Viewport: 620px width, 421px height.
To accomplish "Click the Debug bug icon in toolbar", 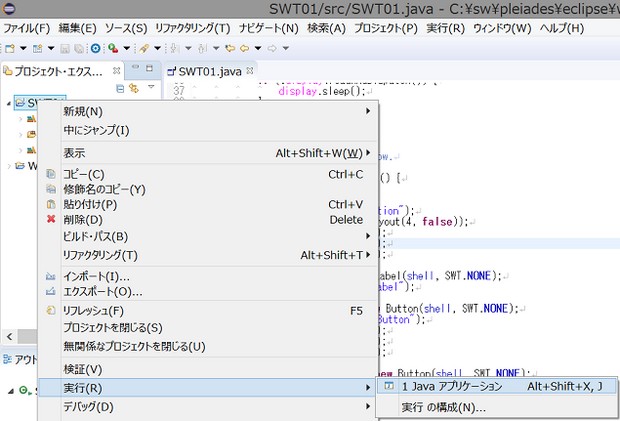I will click(115, 48).
